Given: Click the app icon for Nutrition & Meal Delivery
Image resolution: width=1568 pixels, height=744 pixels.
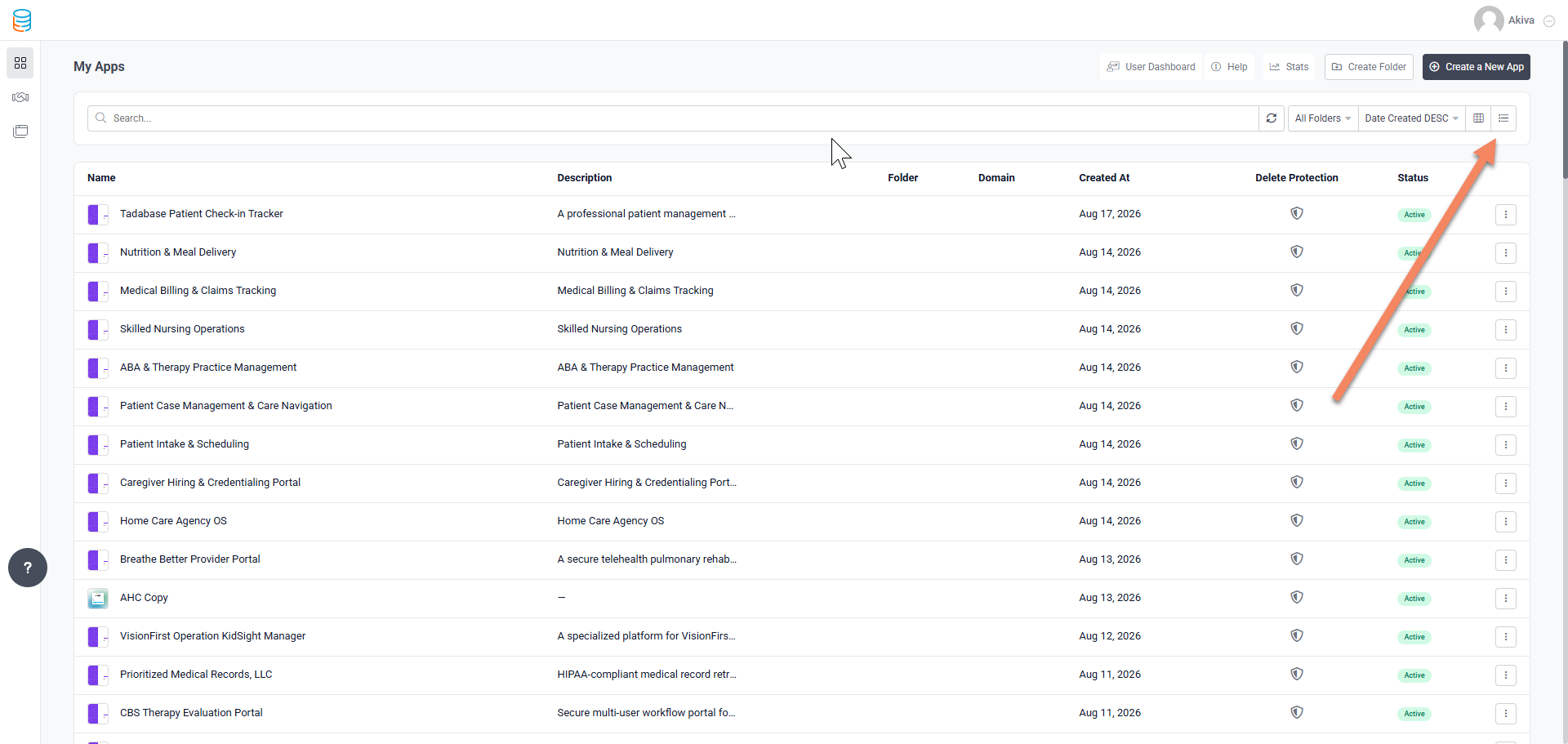Looking at the screenshot, I should pos(98,253).
